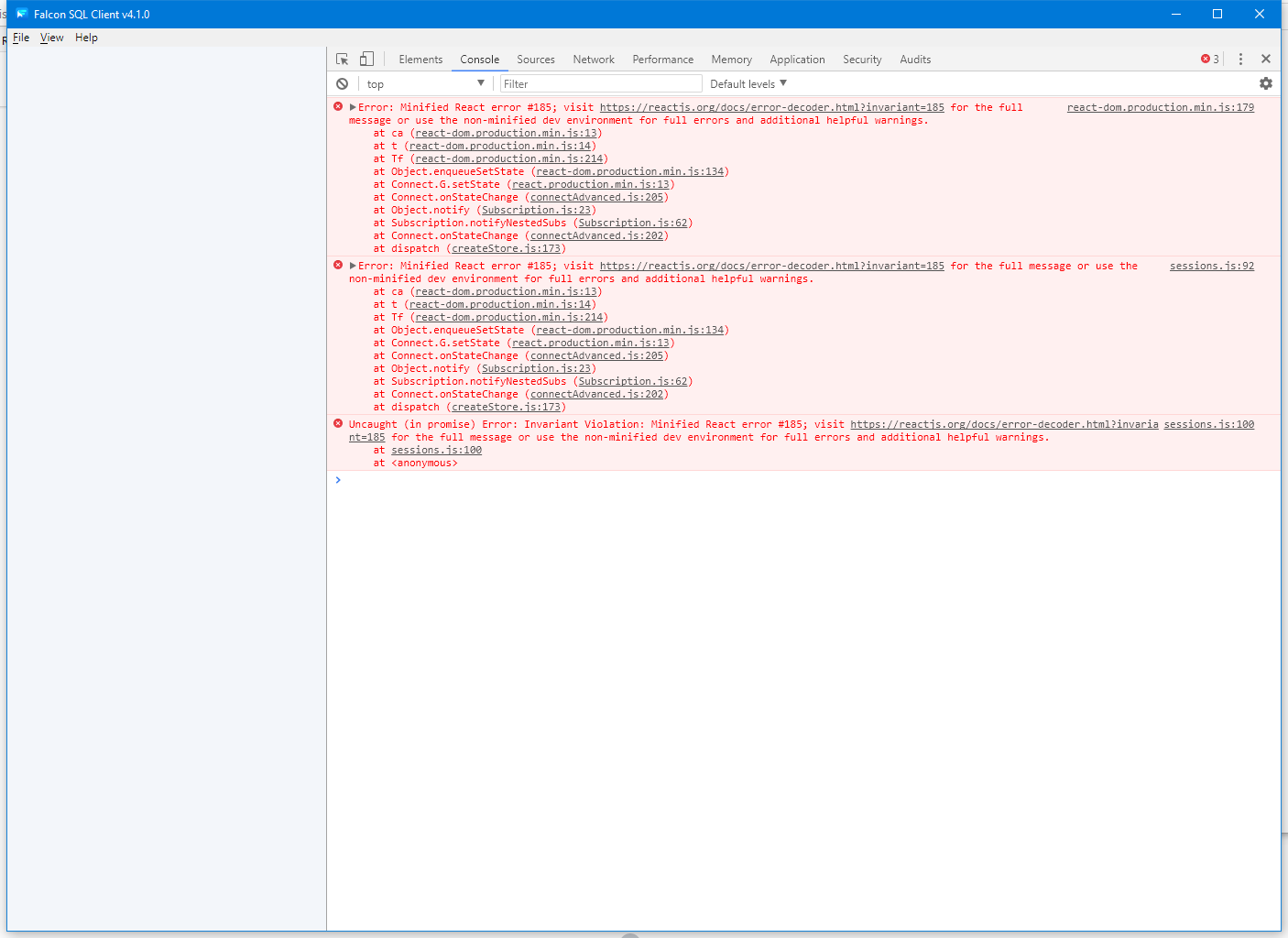Open console settings with the gear icon
Image resolution: width=1288 pixels, height=938 pixels.
click(1266, 83)
